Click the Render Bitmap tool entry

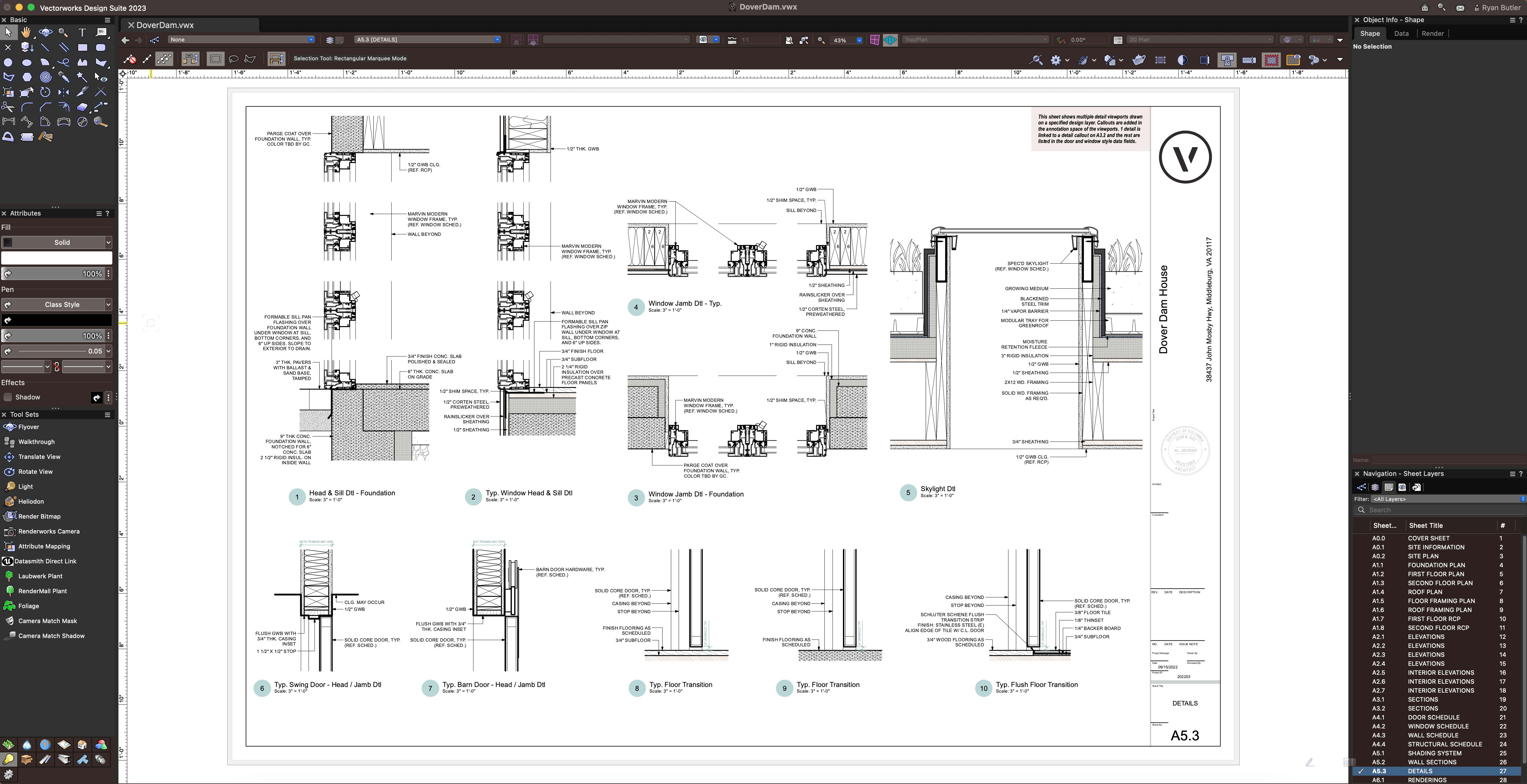[x=39, y=517]
